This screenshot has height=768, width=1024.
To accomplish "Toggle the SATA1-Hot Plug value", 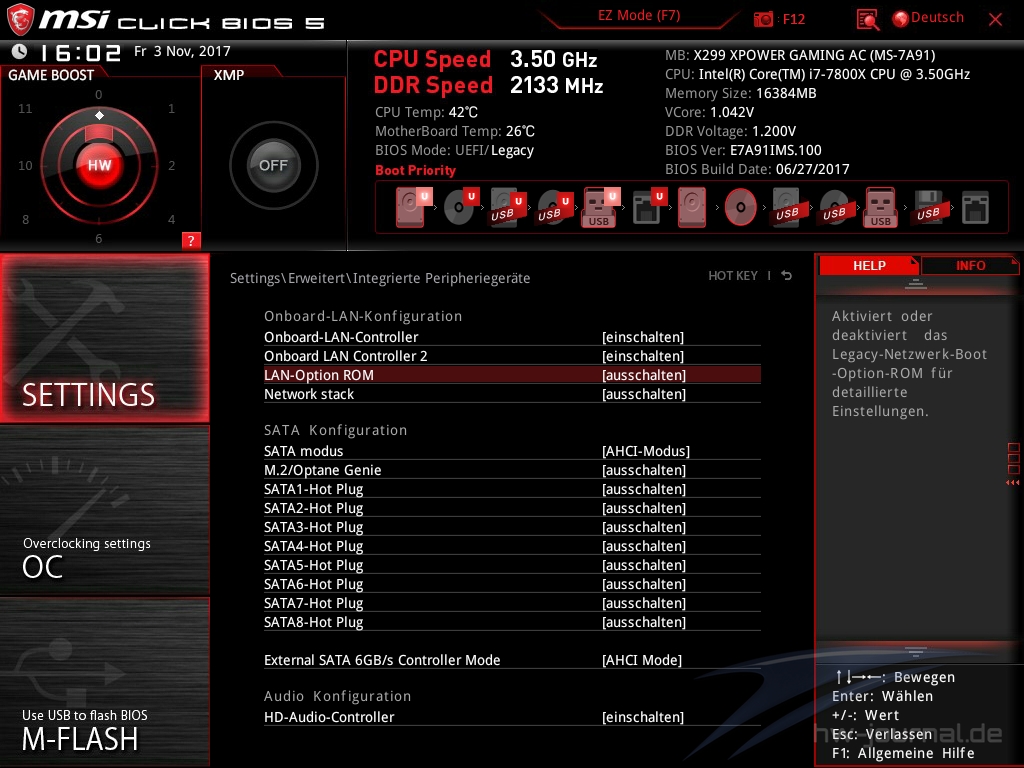I will tap(644, 489).
